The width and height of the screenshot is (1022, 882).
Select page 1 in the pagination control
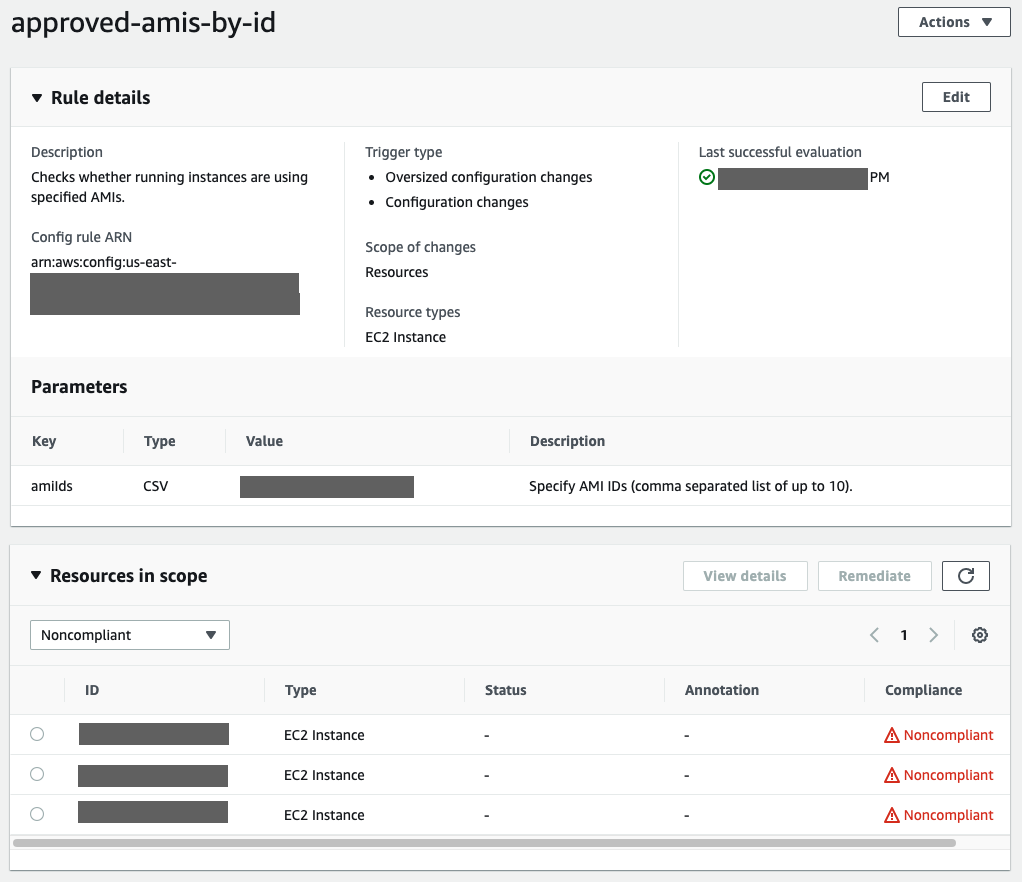pos(904,635)
